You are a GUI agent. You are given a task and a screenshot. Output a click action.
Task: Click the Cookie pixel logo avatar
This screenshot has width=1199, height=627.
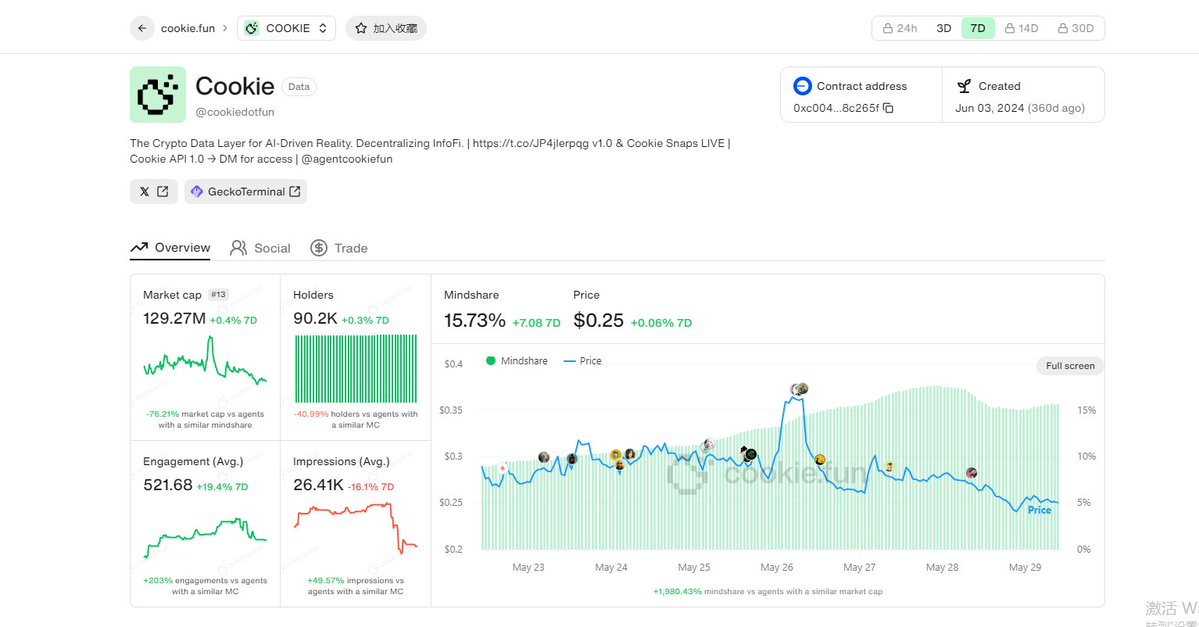click(158, 95)
